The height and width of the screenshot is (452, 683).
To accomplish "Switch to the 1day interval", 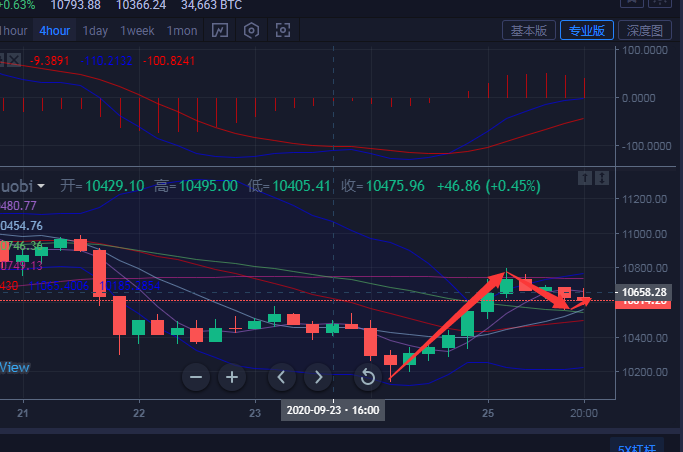I will 95,30.
